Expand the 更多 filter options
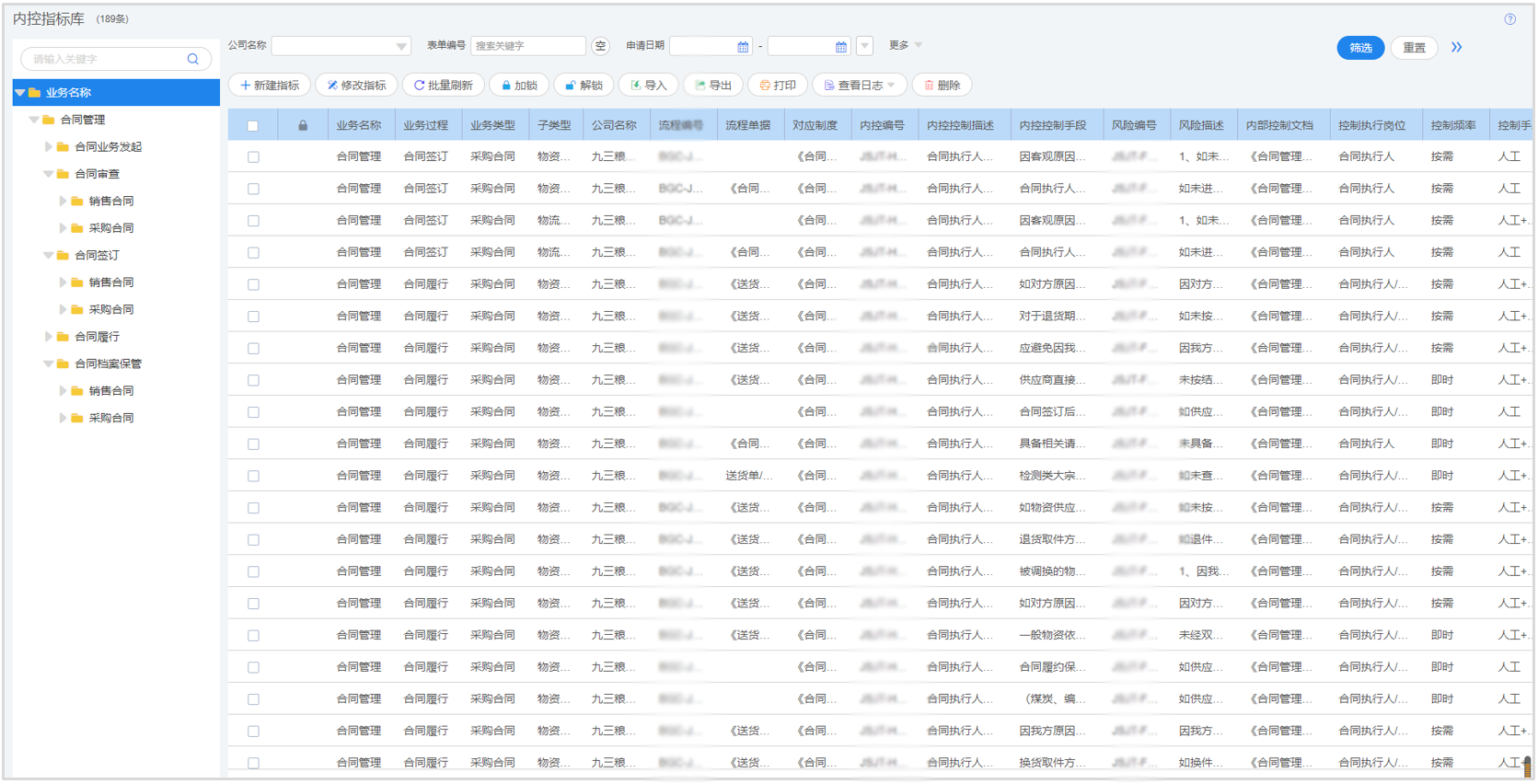Screen dimensions: 1538x784 [x=906, y=45]
